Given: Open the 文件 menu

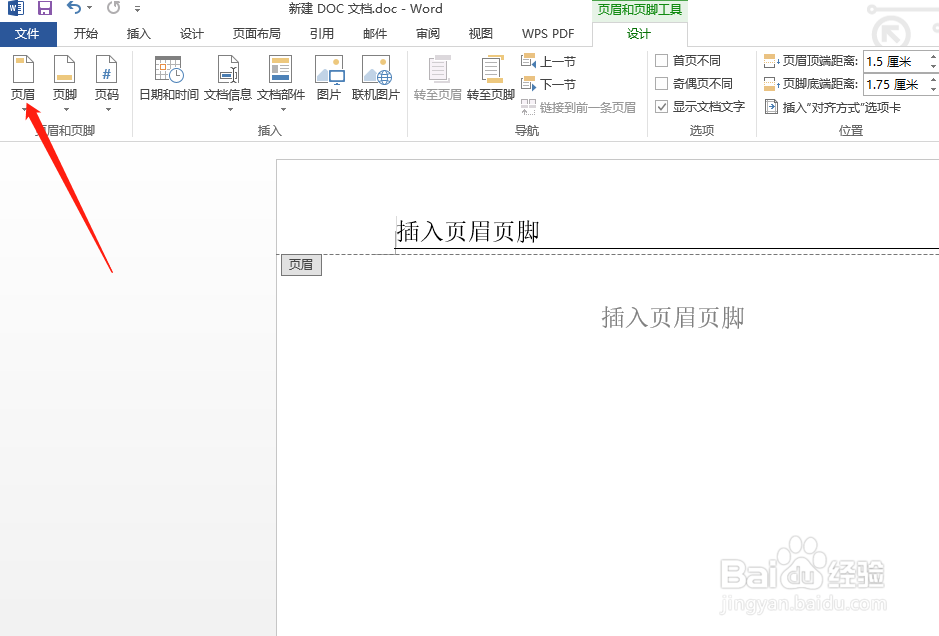Looking at the screenshot, I should (x=29, y=33).
